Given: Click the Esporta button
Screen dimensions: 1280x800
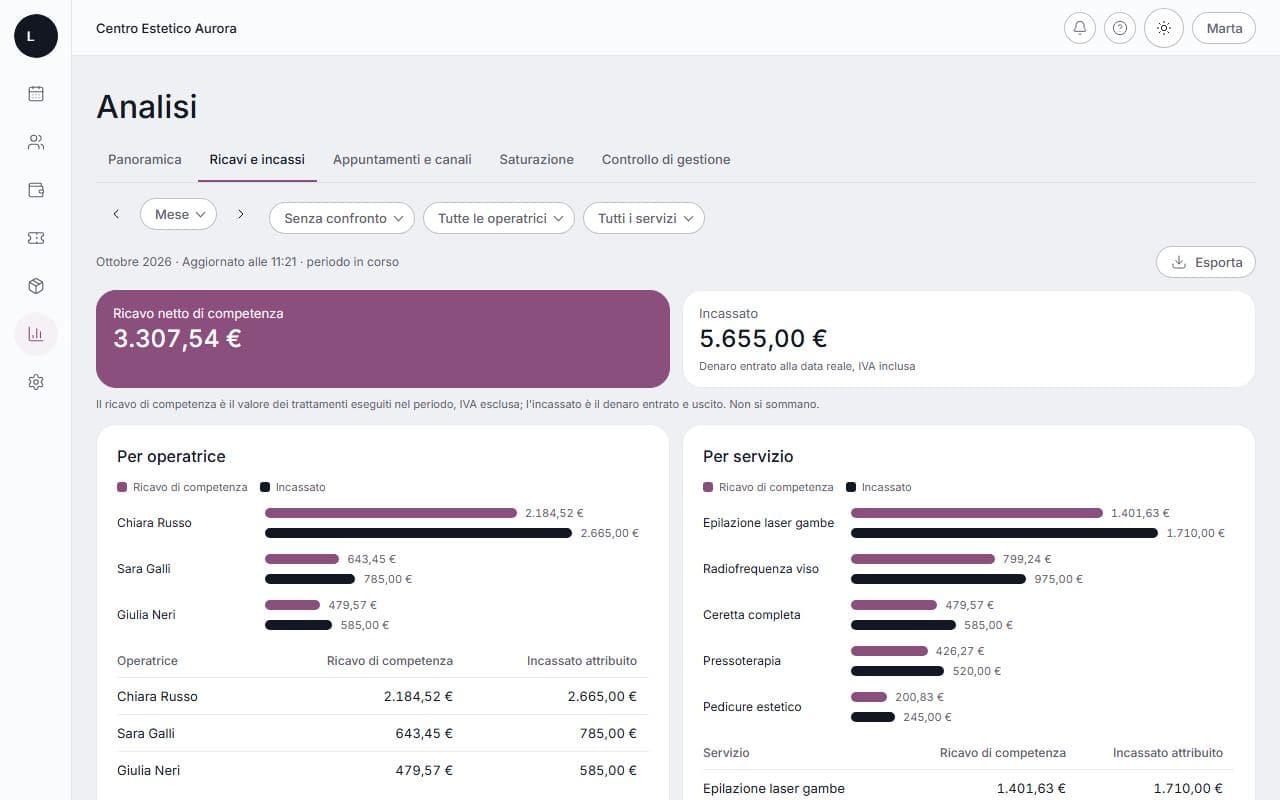Looking at the screenshot, I should pos(1206,262).
